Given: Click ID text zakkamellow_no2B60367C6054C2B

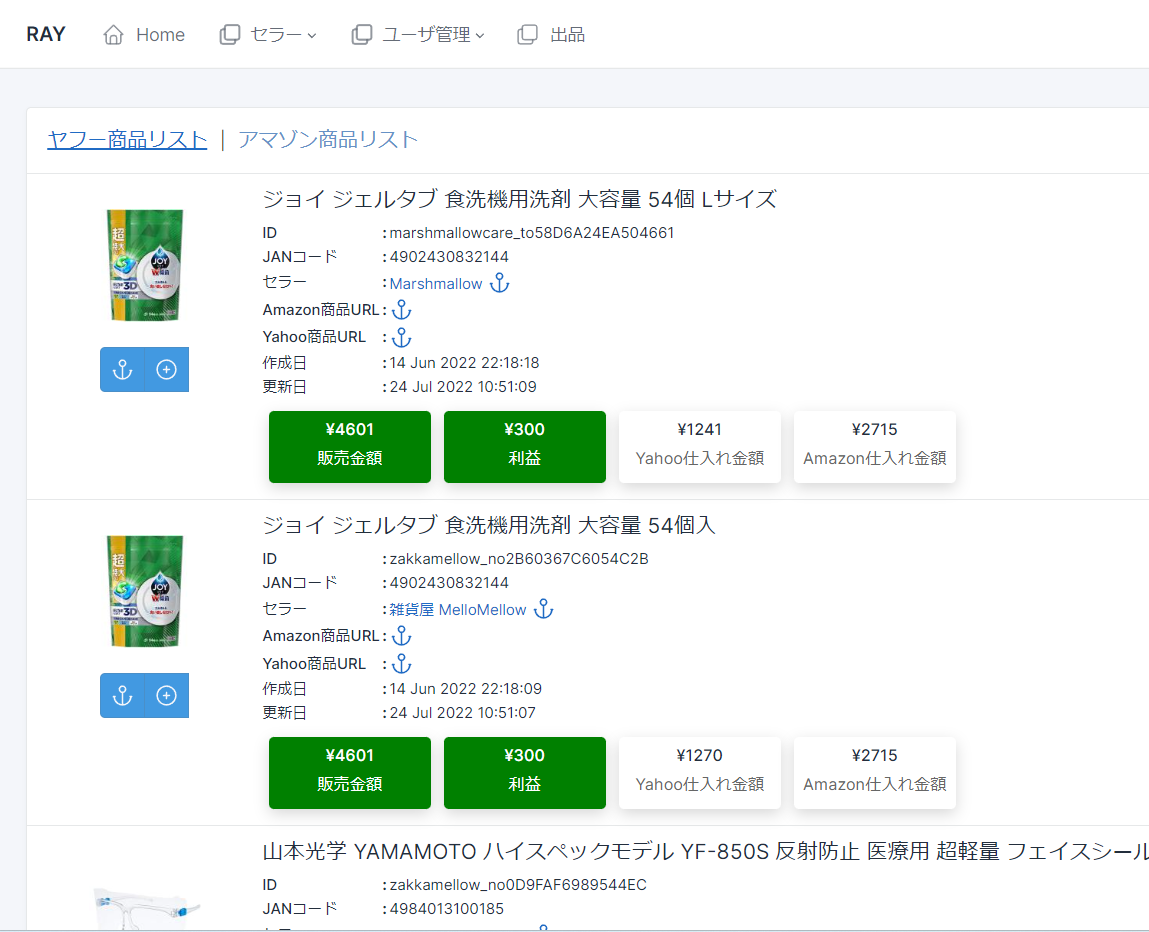Looking at the screenshot, I should coord(519,559).
